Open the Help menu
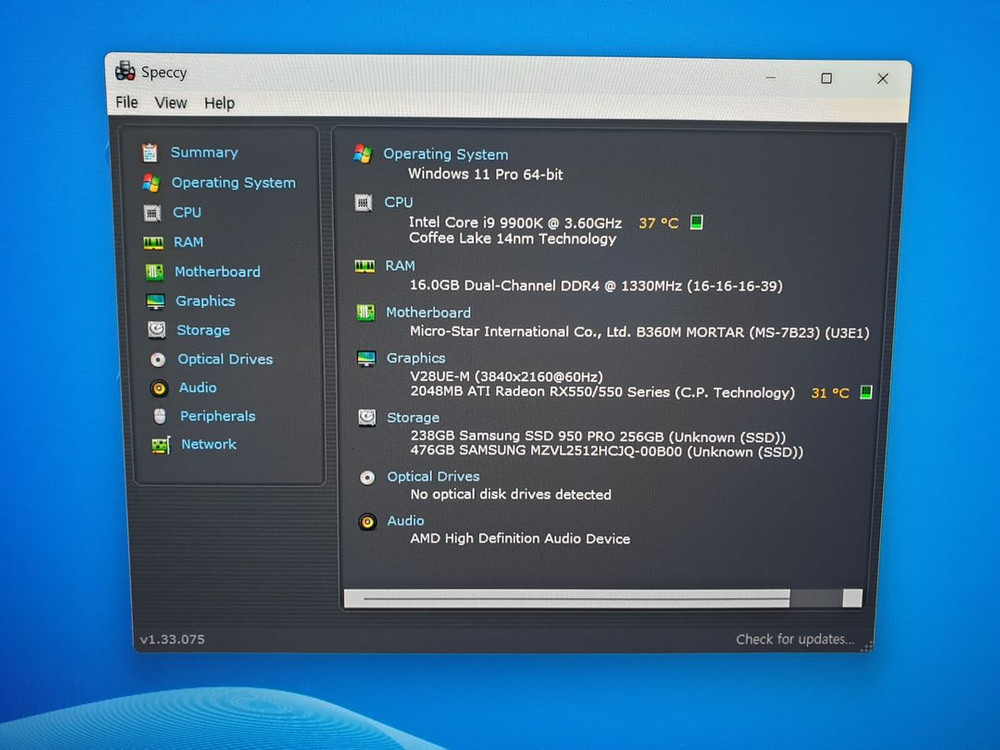1000x750 pixels. (219, 103)
